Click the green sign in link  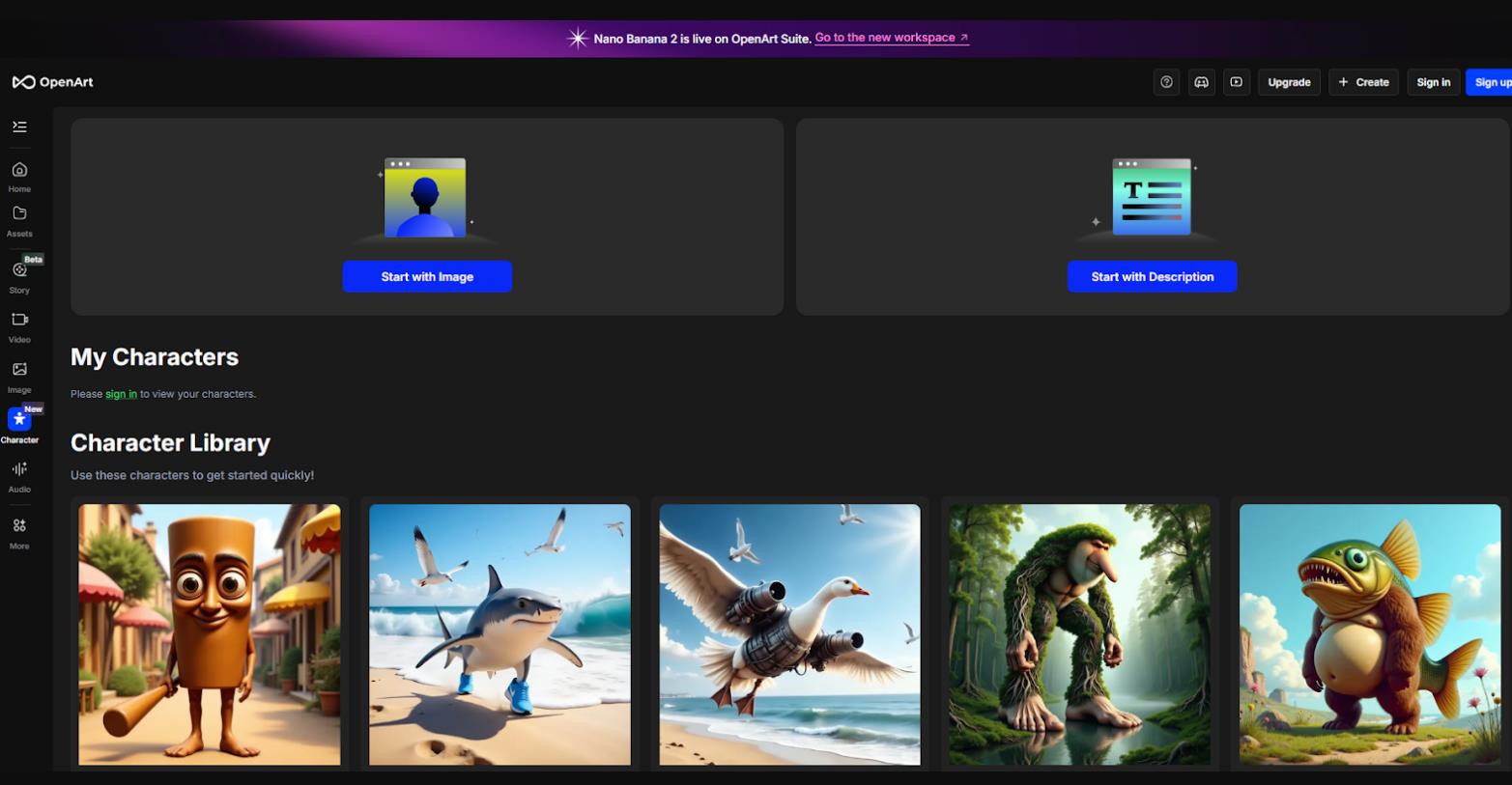click(121, 394)
